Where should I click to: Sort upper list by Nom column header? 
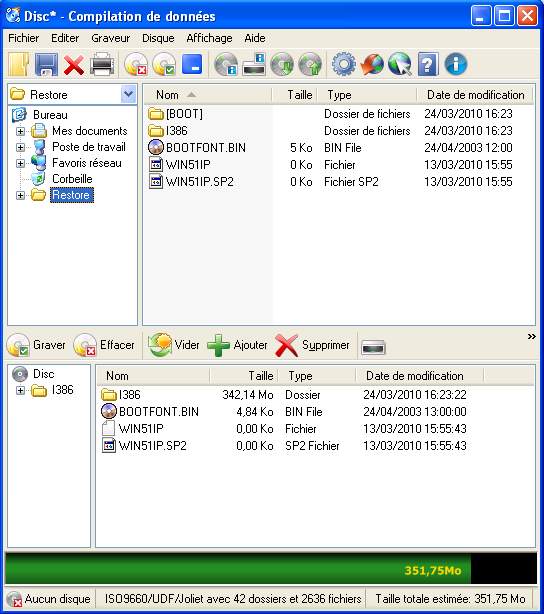[208, 95]
